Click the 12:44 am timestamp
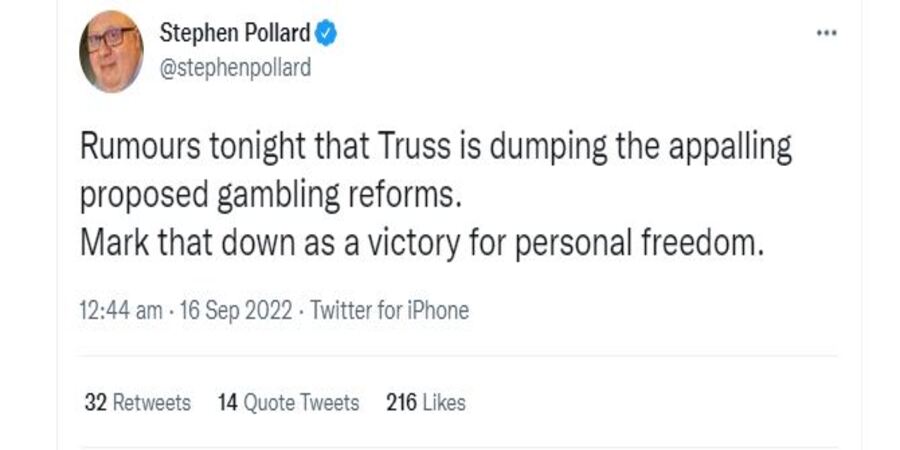Viewport: 900px width, 450px height. click(x=120, y=311)
